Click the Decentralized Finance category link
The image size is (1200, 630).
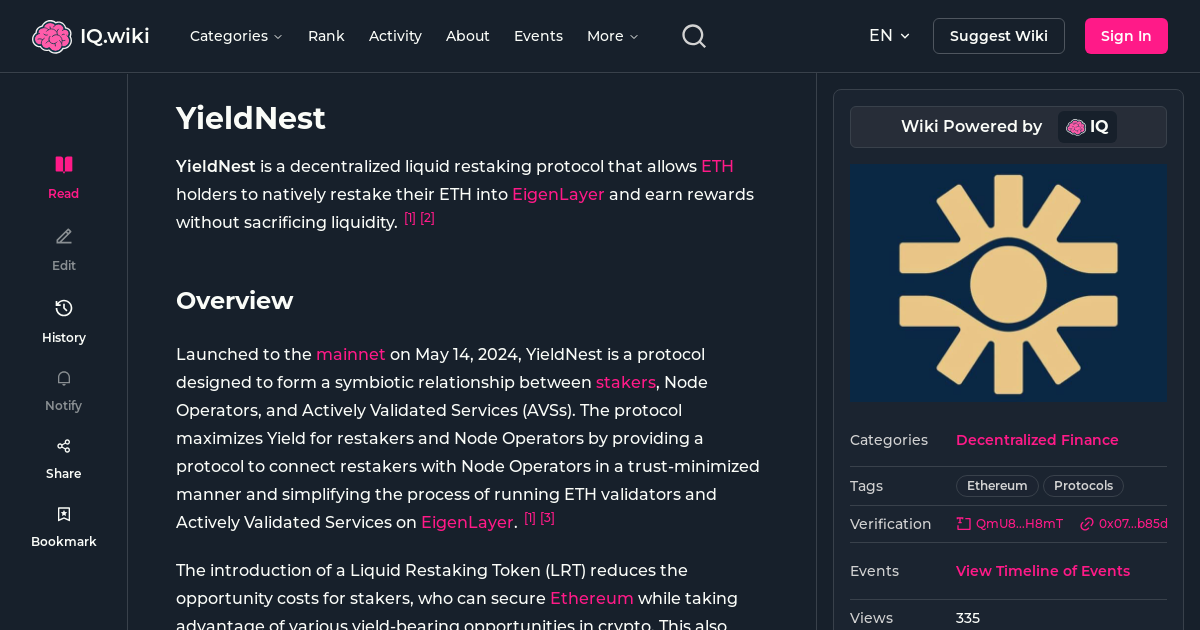point(1037,440)
